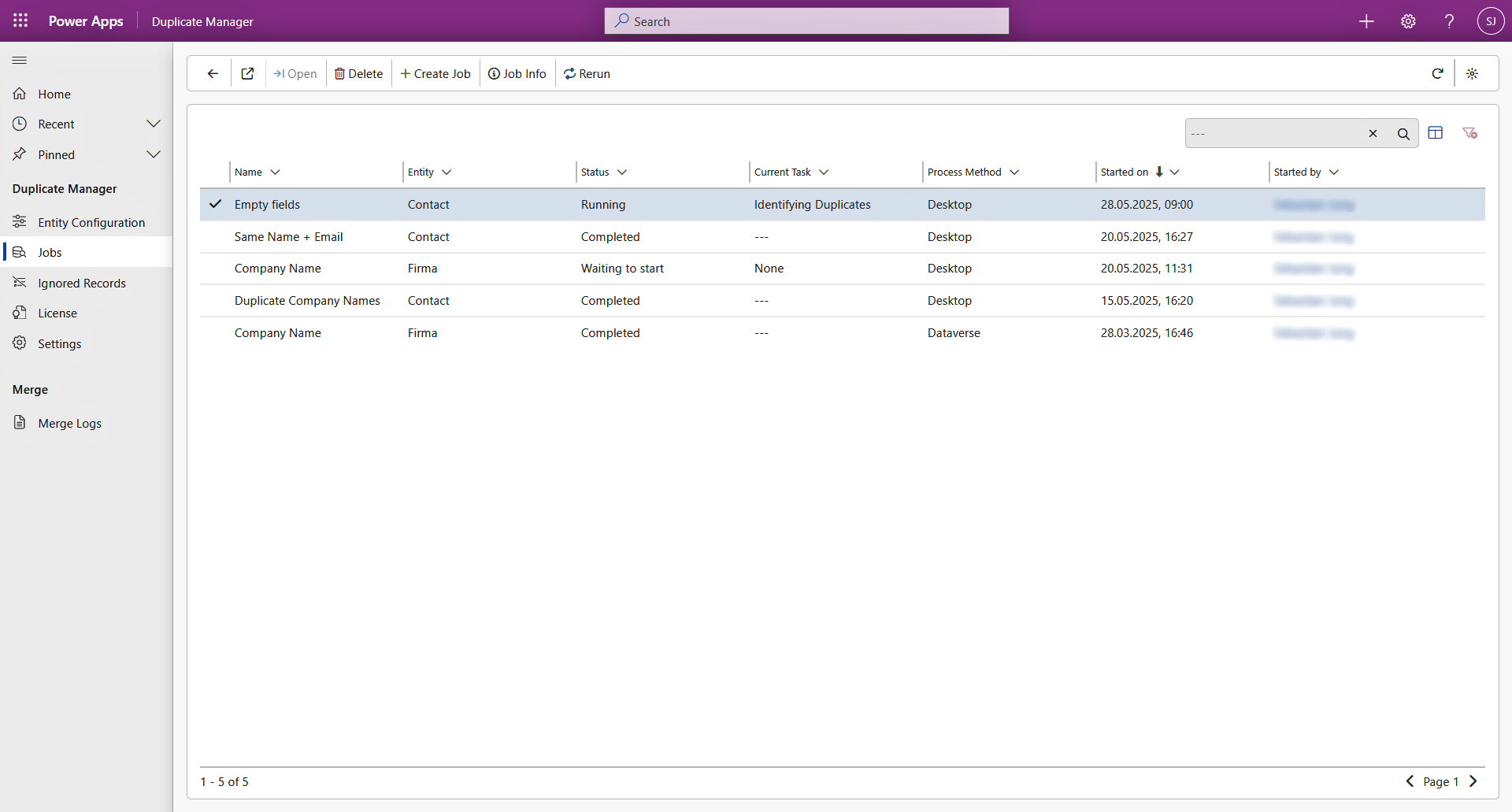1512x812 pixels.
Task: Go to the next page arrow
Action: click(1473, 781)
